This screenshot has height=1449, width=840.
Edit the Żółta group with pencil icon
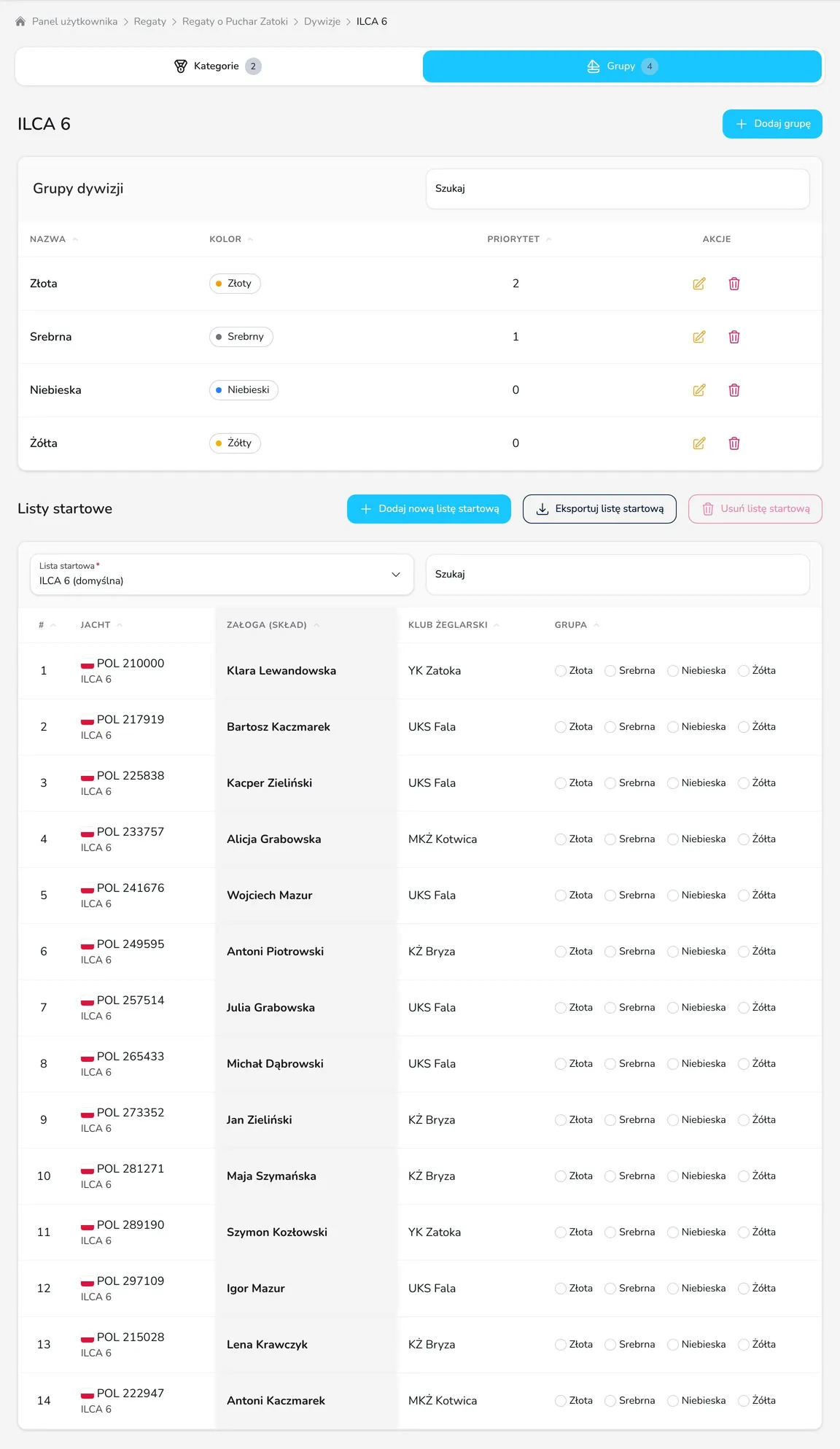click(x=699, y=443)
